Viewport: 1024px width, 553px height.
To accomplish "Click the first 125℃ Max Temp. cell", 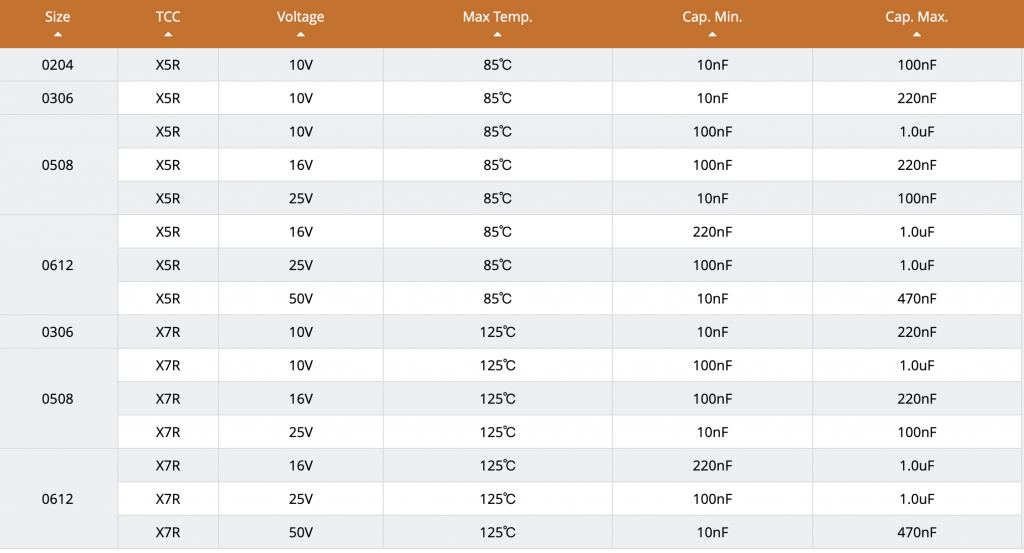I will [x=498, y=332].
